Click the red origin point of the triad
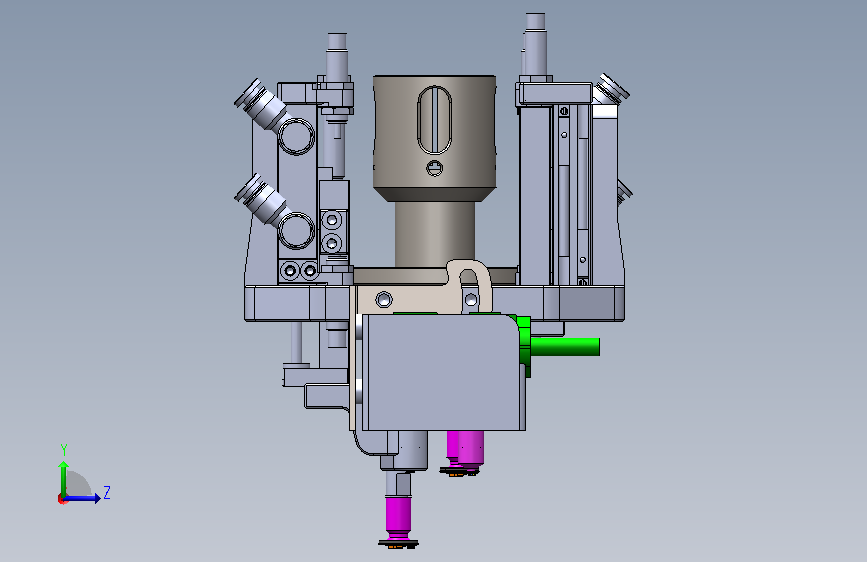 point(62,499)
